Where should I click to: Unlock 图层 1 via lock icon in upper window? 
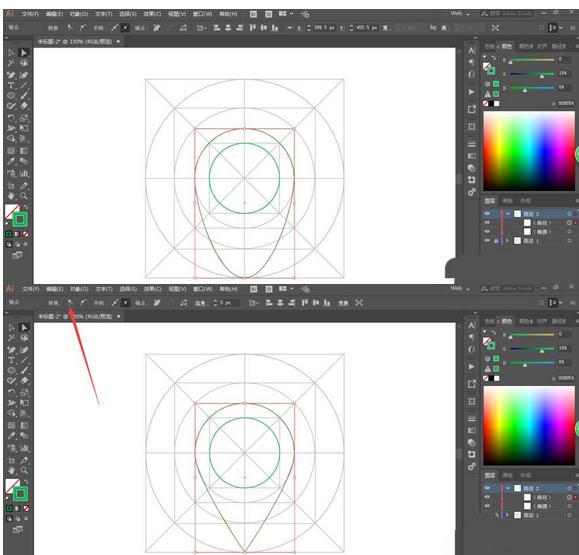click(x=496, y=240)
